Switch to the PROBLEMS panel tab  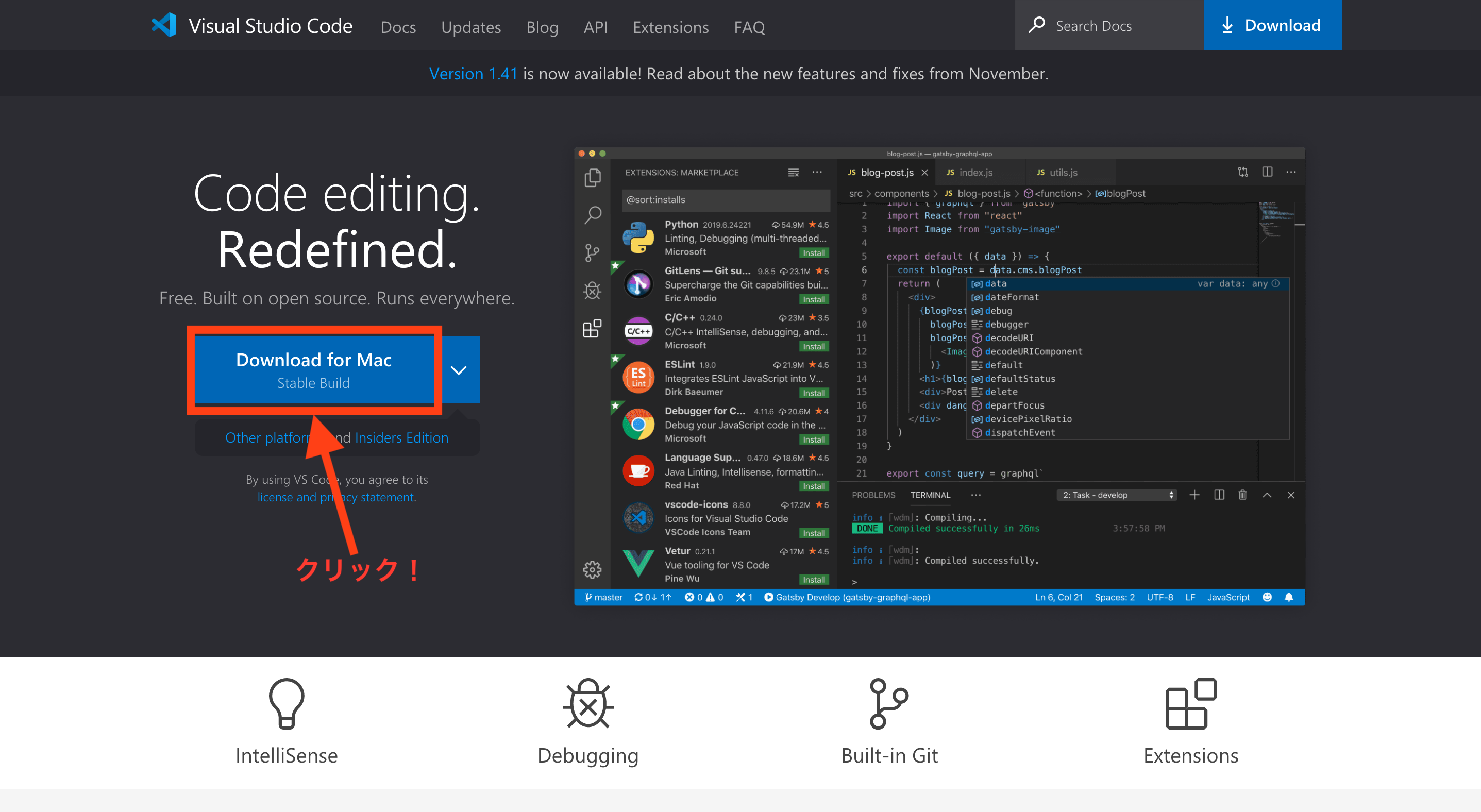pyautogui.click(x=873, y=495)
